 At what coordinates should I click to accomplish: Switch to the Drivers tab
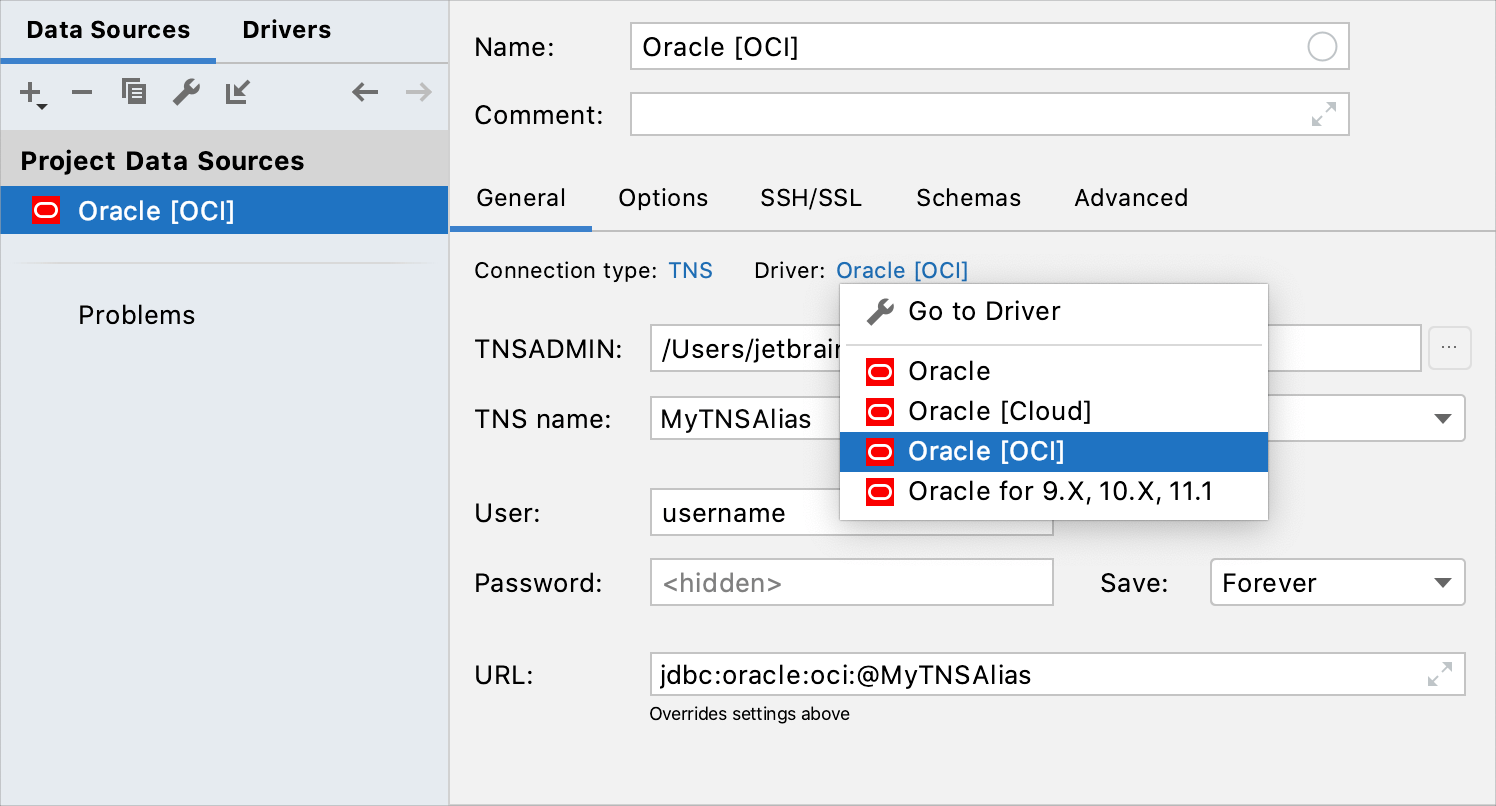[x=286, y=30]
